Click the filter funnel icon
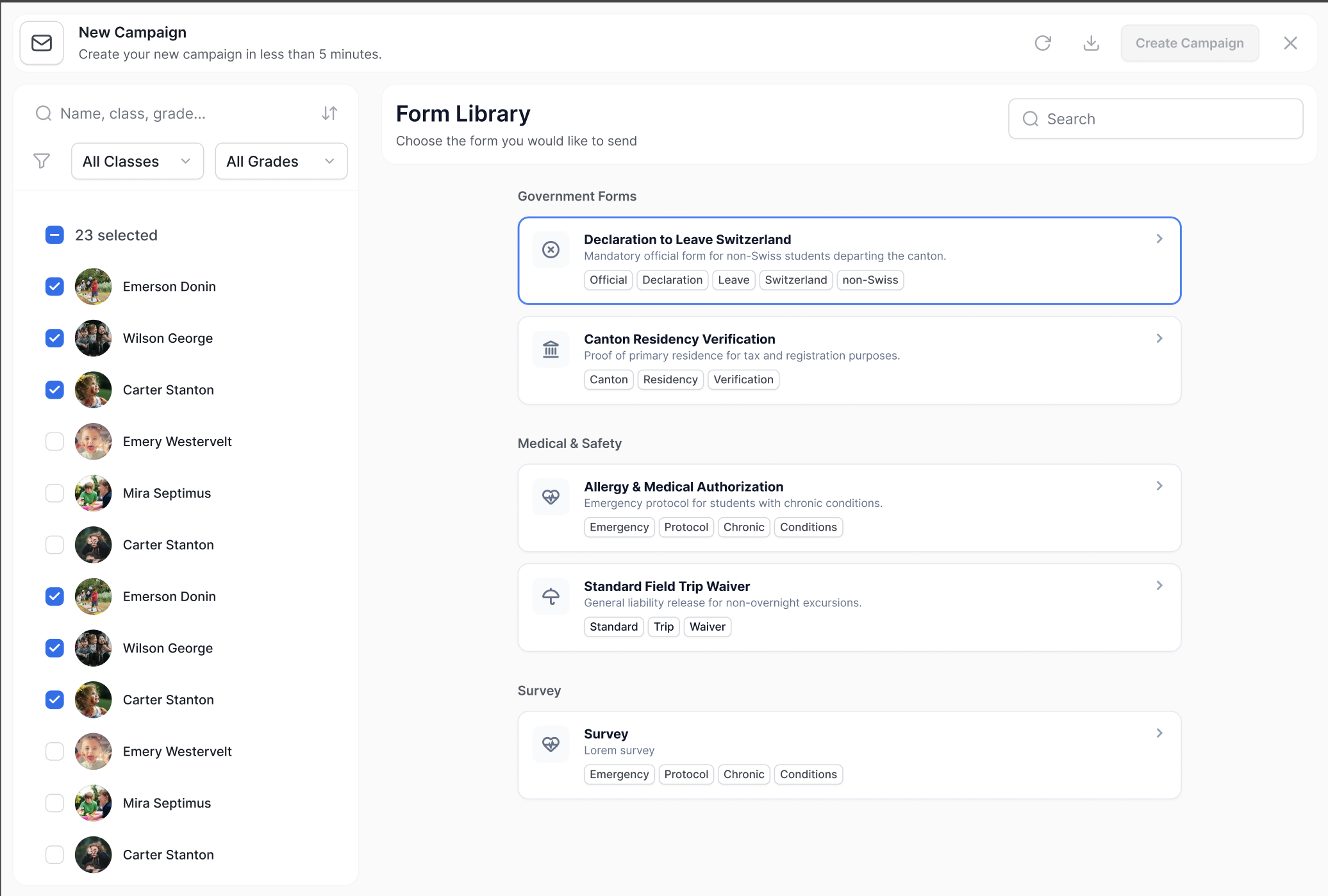This screenshot has height=896, width=1328. pyautogui.click(x=42, y=161)
